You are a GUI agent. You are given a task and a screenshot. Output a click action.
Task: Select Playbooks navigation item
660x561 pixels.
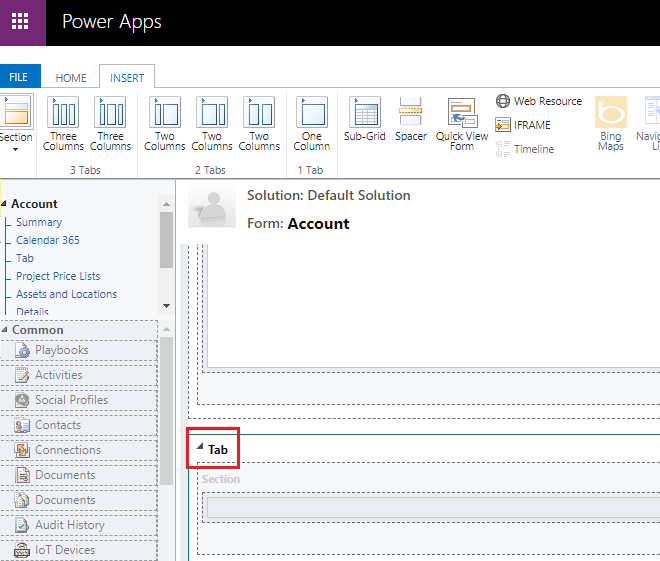click(79, 350)
